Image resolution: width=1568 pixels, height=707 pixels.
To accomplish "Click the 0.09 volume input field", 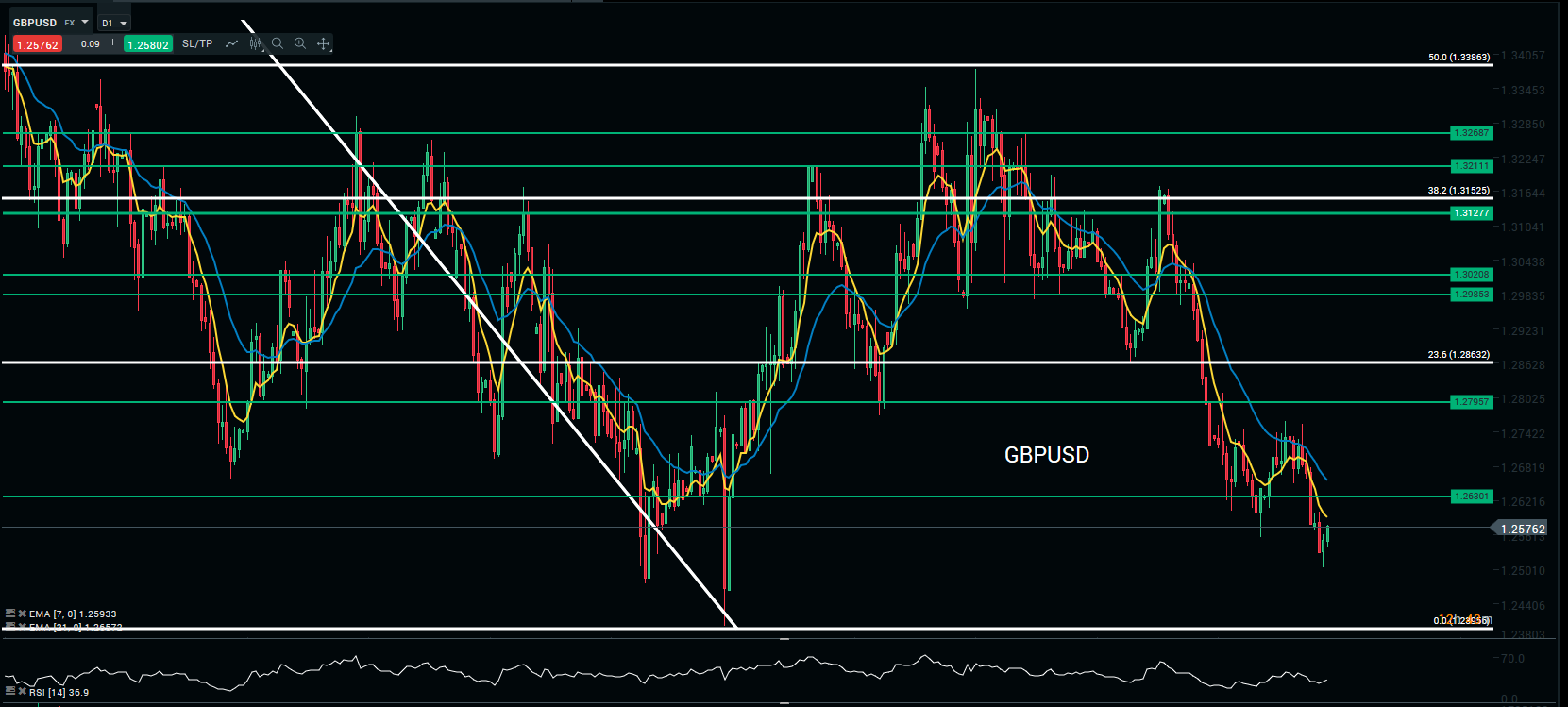I will coord(92,43).
